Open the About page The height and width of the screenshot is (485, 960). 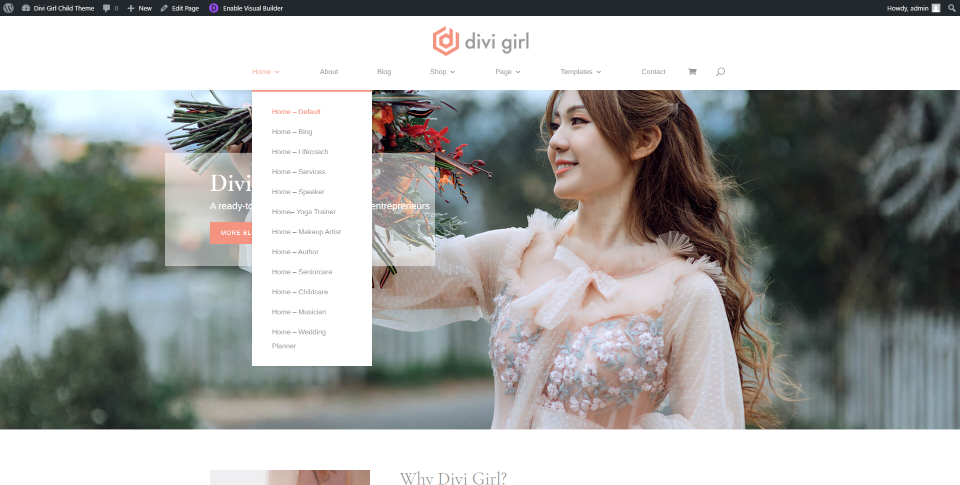click(329, 72)
